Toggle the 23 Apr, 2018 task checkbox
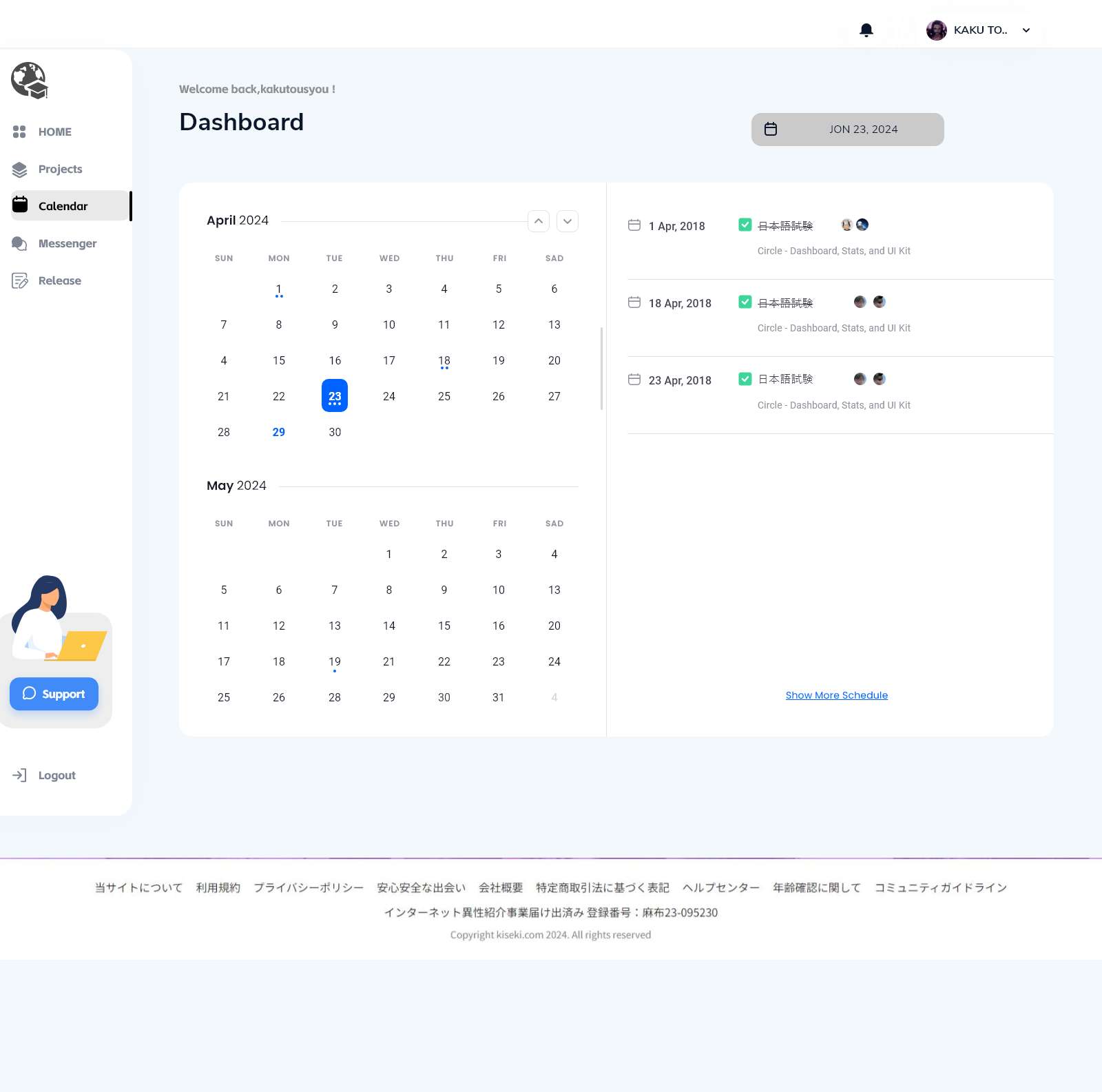This screenshot has width=1102, height=1092. pos(745,379)
